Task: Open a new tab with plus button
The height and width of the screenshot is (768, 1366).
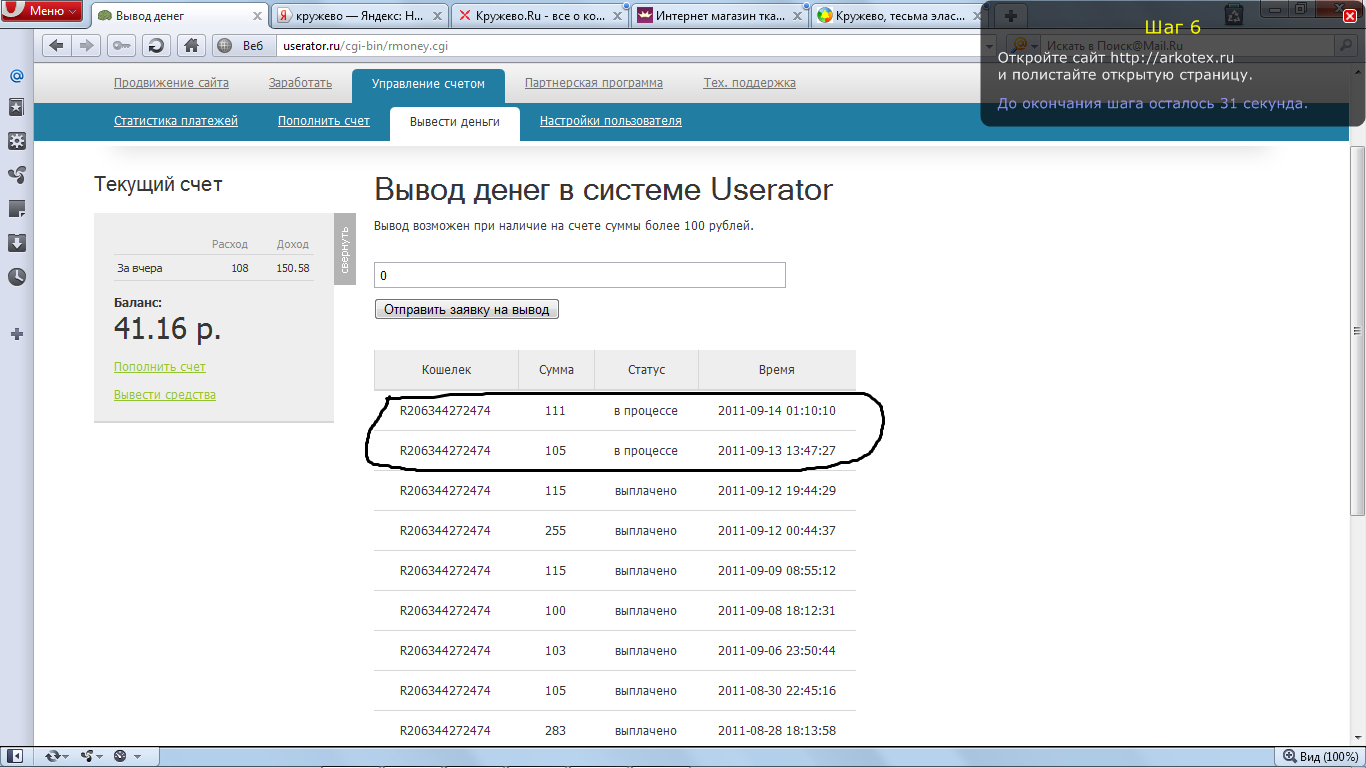Action: 1011,16
